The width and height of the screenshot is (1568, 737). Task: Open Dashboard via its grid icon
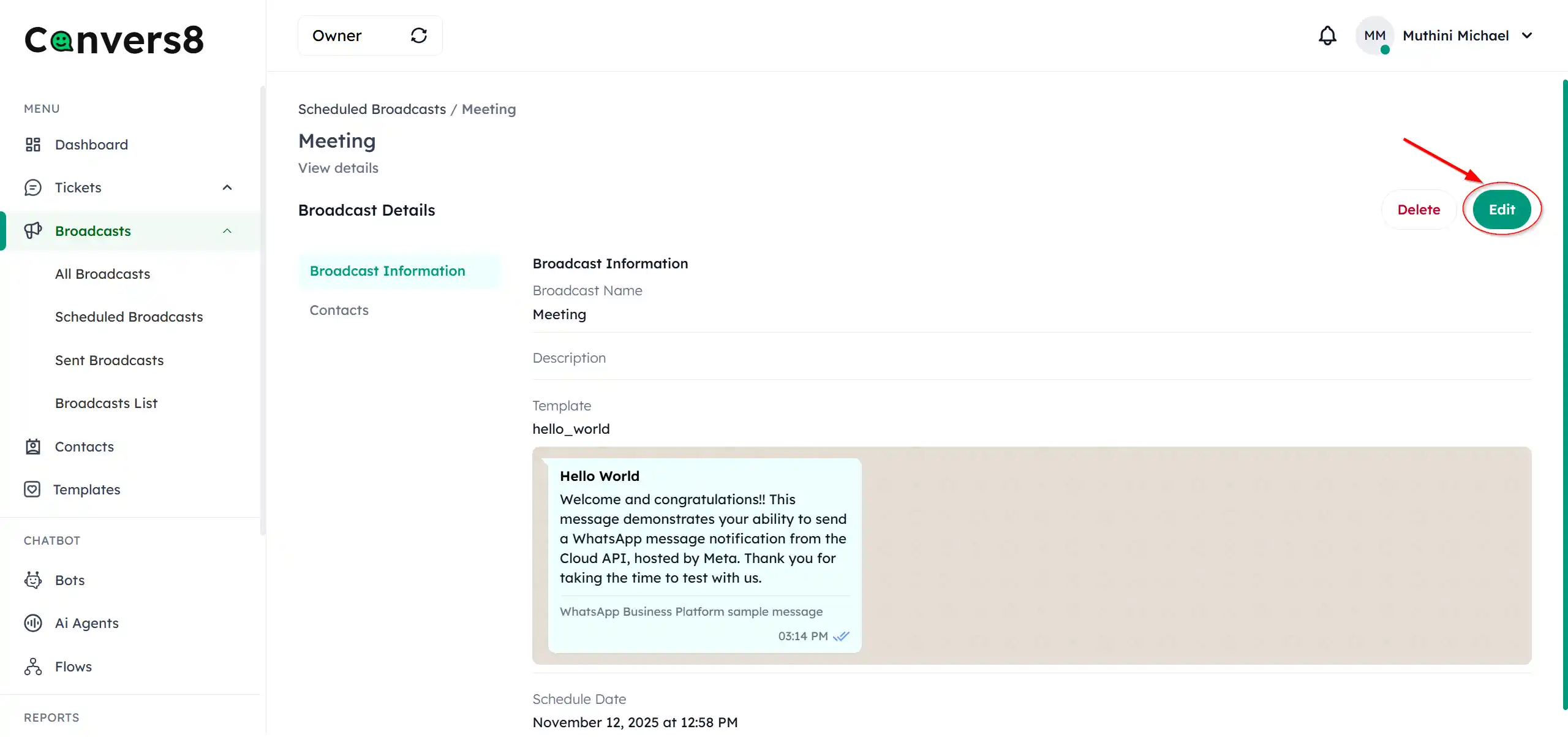(32, 145)
